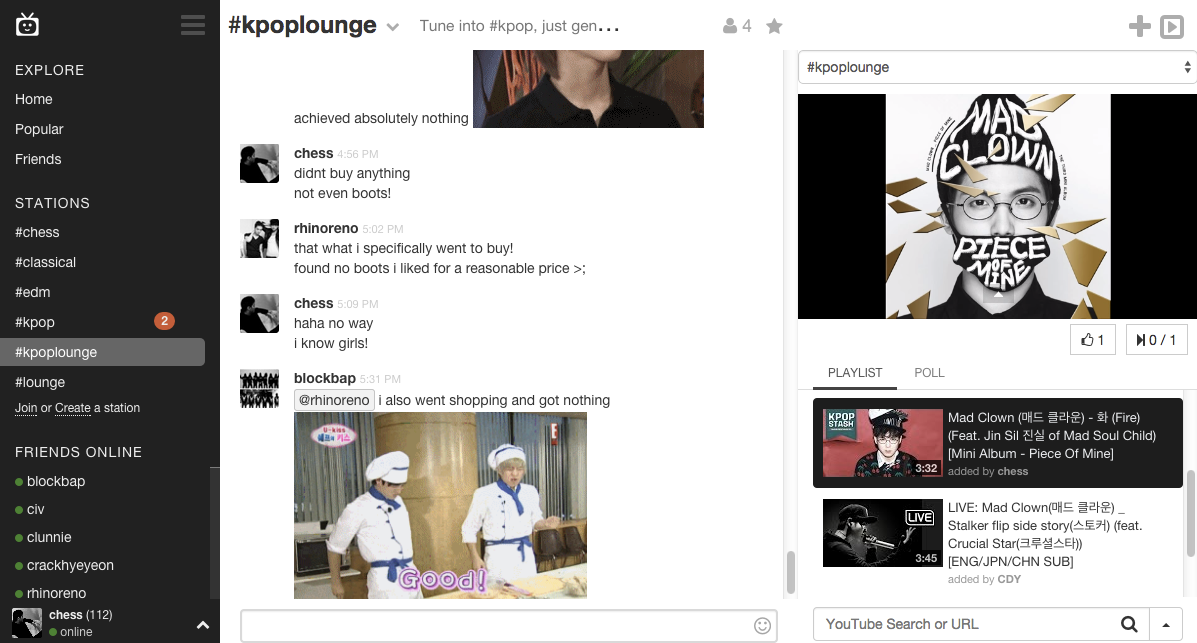Screen dimensions: 1197x643
Task: Open friend rhinoreno in friends list
Action: pyautogui.click(x=56, y=593)
